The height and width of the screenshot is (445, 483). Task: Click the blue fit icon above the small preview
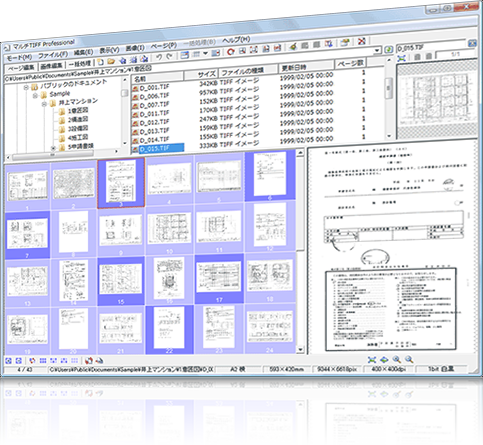[402, 58]
